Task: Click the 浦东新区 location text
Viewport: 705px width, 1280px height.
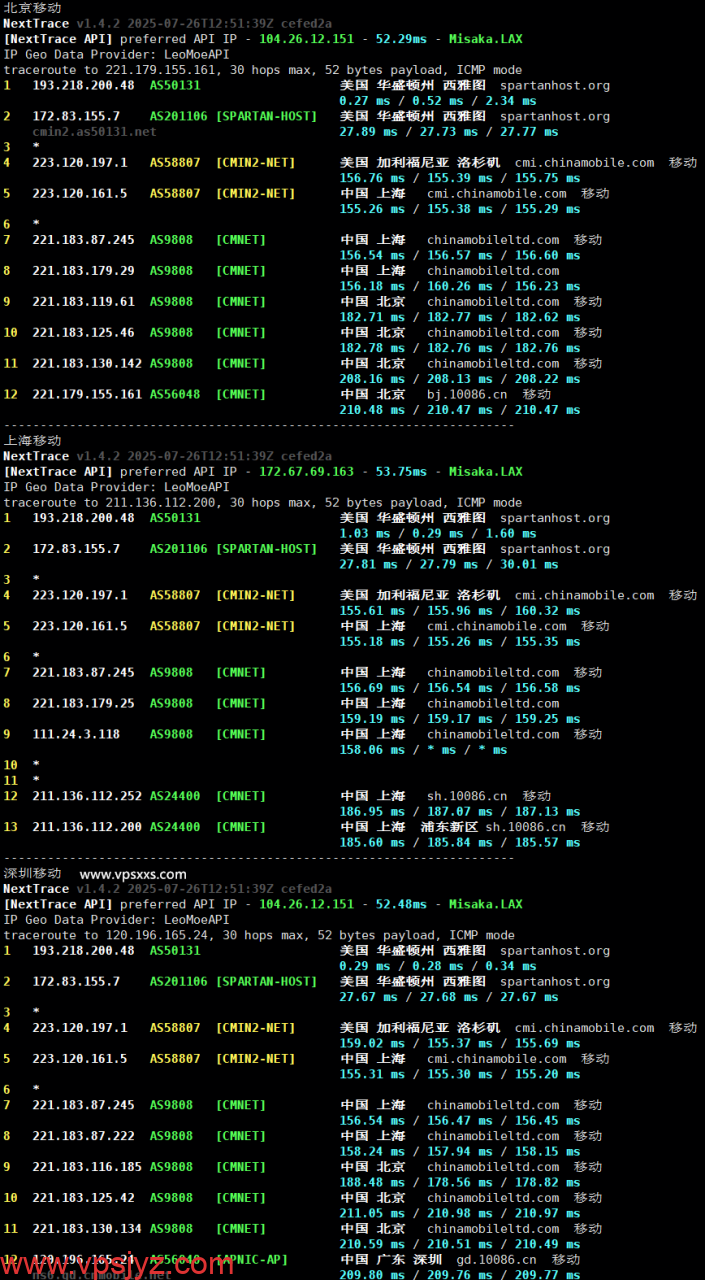Action: tap(449, 827)
